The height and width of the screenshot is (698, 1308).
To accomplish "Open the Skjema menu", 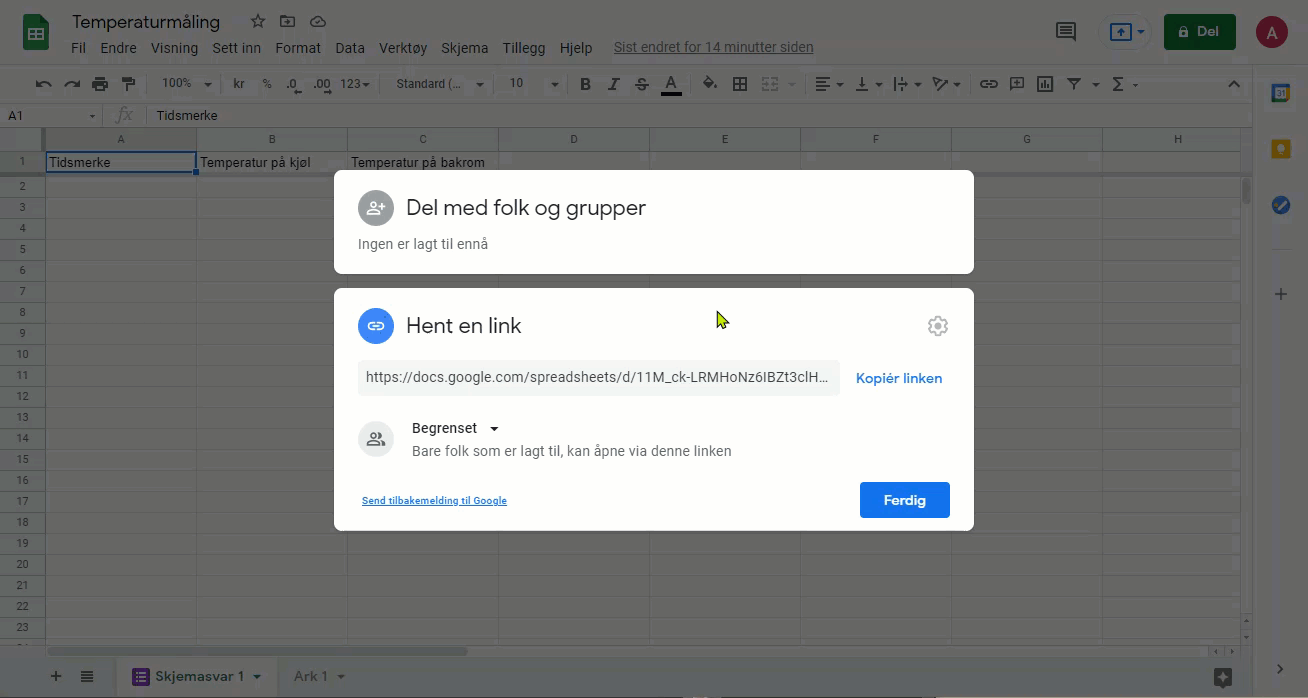I will coord(465,47).
